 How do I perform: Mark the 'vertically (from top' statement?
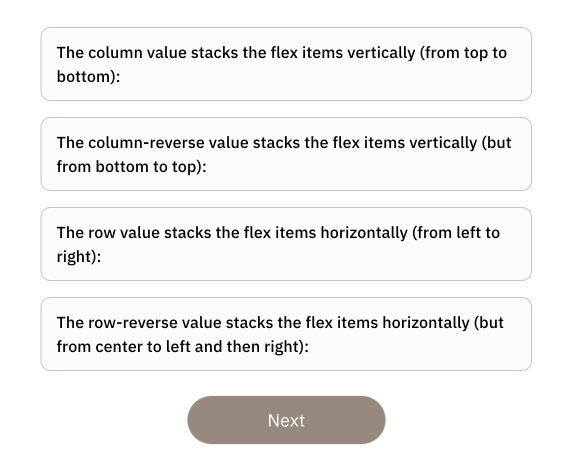pyautogui.click(x=286, y=64)
